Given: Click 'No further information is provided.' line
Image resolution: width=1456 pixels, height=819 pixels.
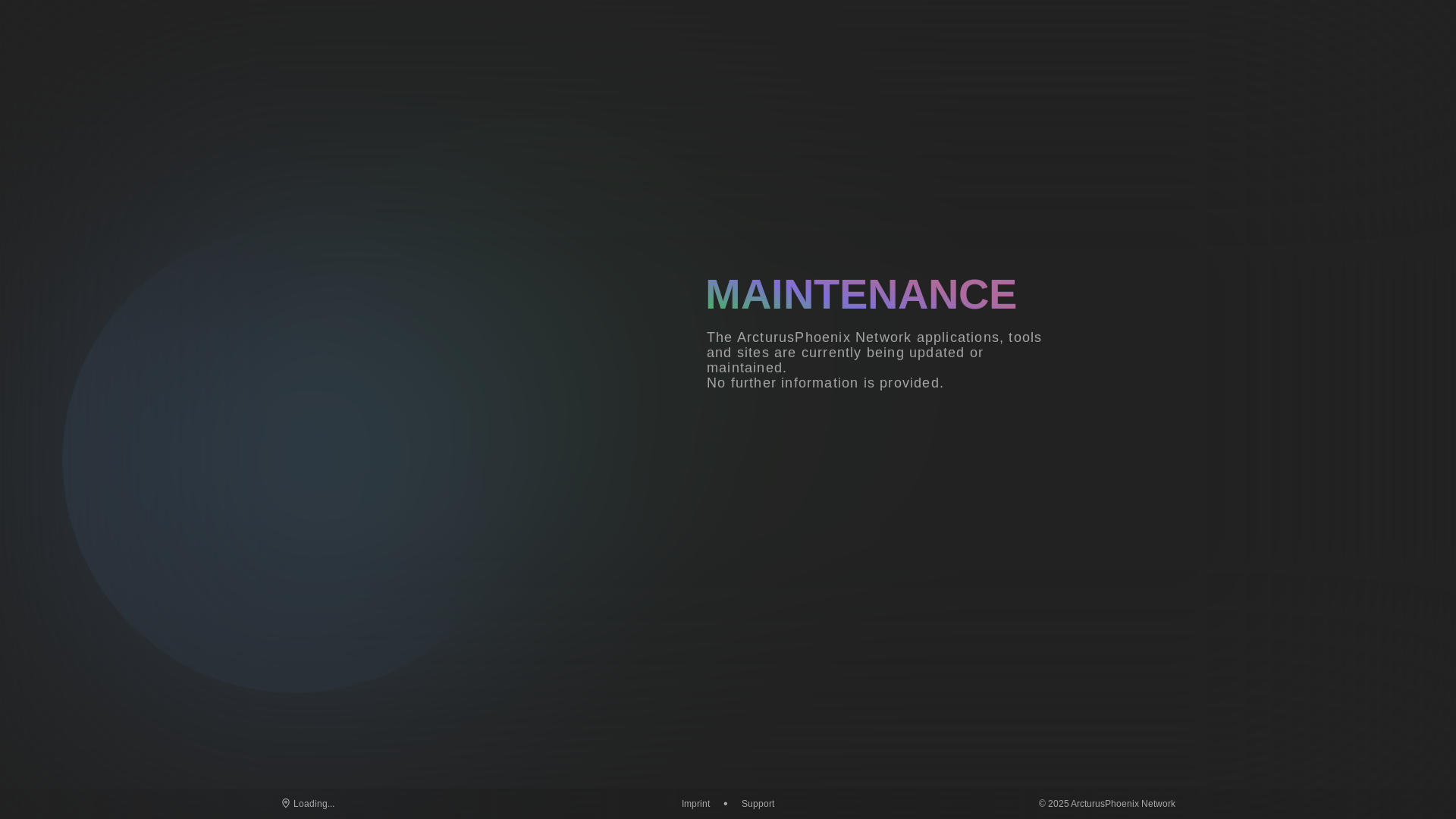Looking at the screenshot, I should tap(825, 383).
